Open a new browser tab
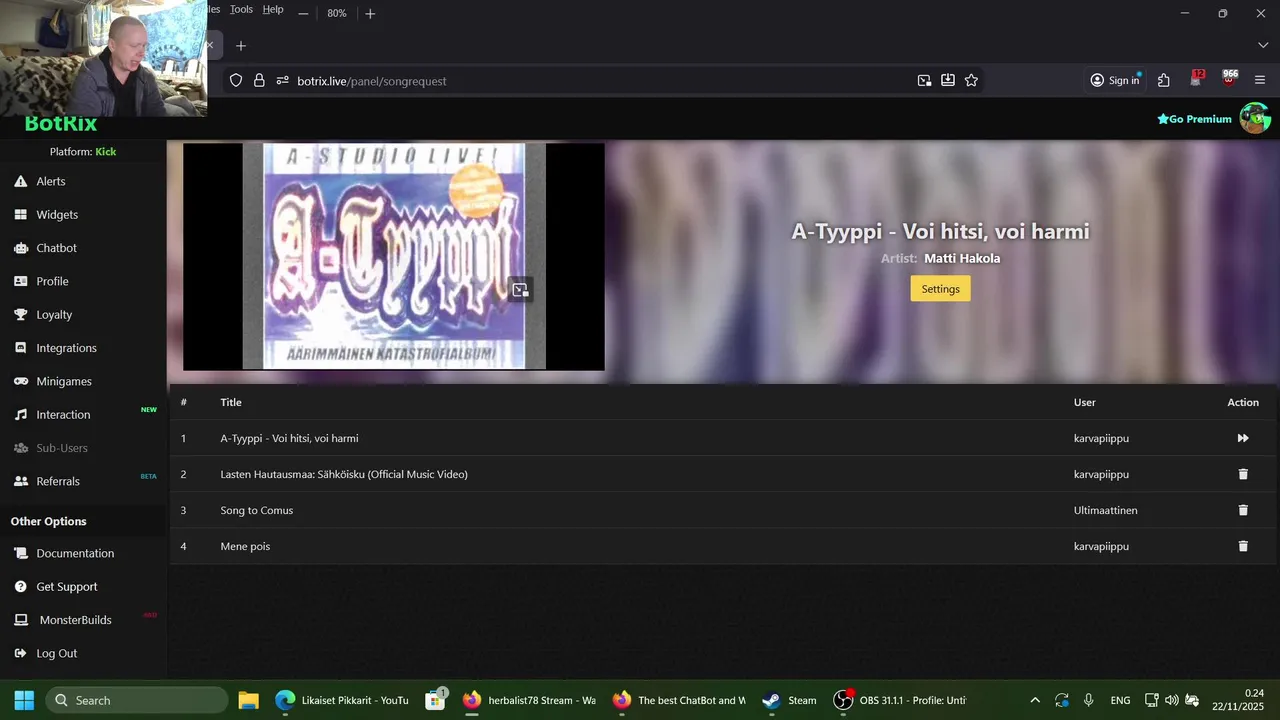 (x=241, y=46)
